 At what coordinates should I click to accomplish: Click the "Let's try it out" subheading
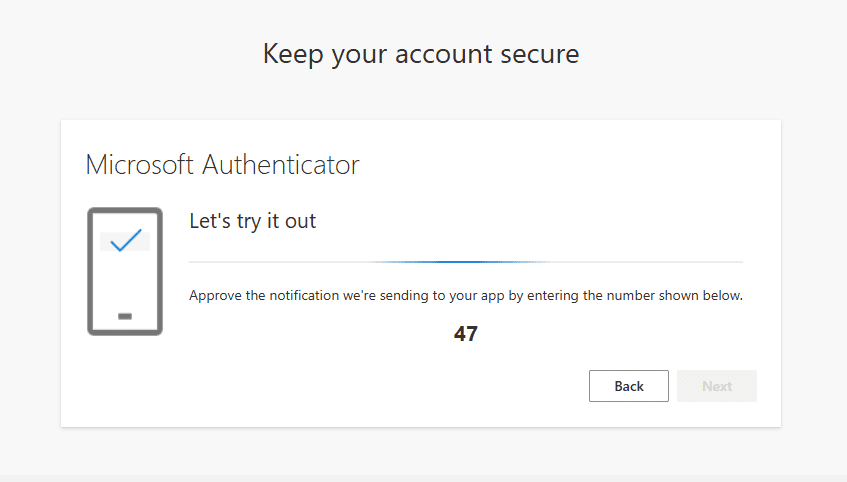(x=253, y=221)
